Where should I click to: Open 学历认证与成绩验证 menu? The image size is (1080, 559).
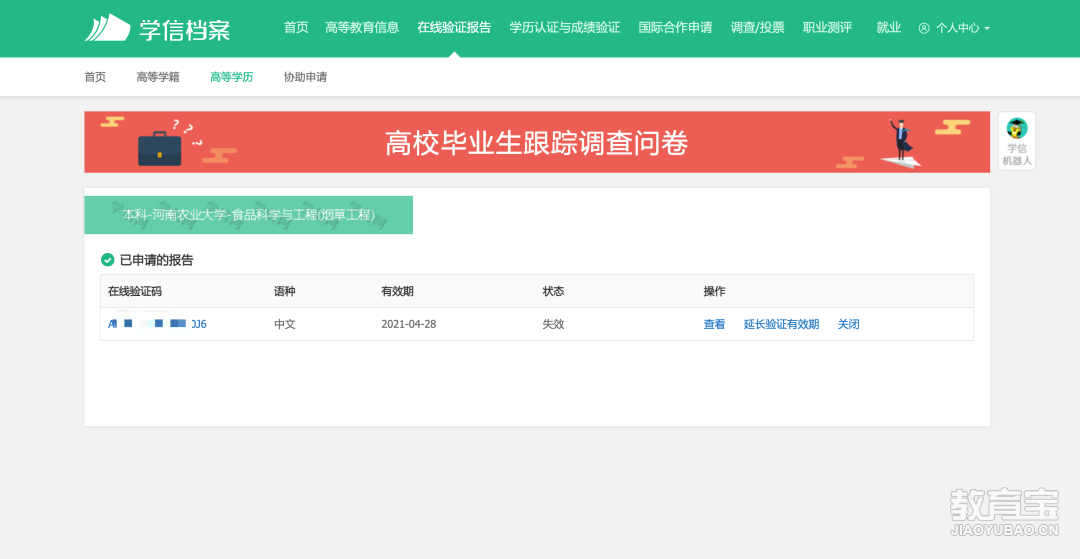565,28
